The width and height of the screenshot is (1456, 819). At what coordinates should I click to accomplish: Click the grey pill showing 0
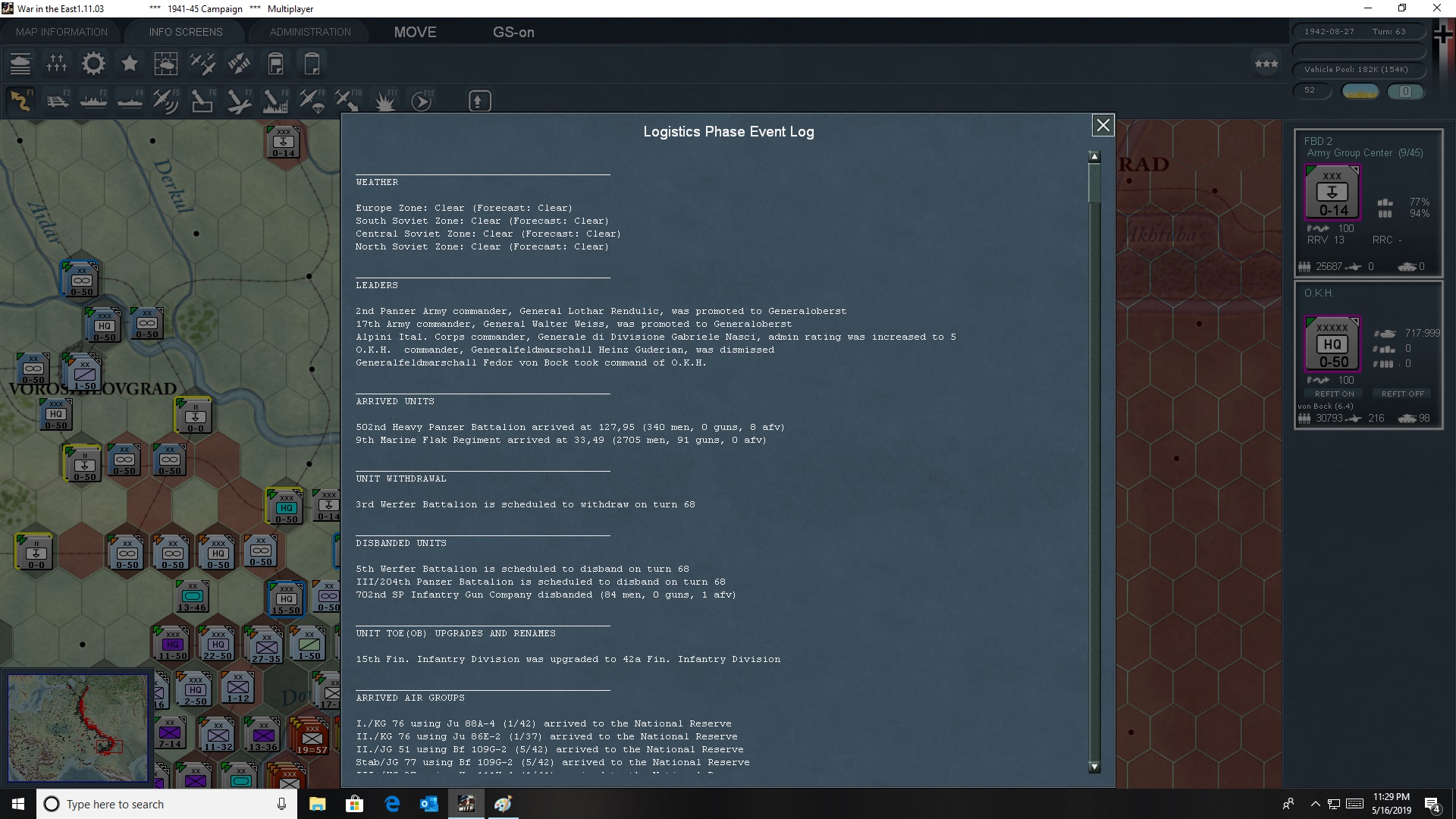pyautogui.click(x=1405, y=91)
